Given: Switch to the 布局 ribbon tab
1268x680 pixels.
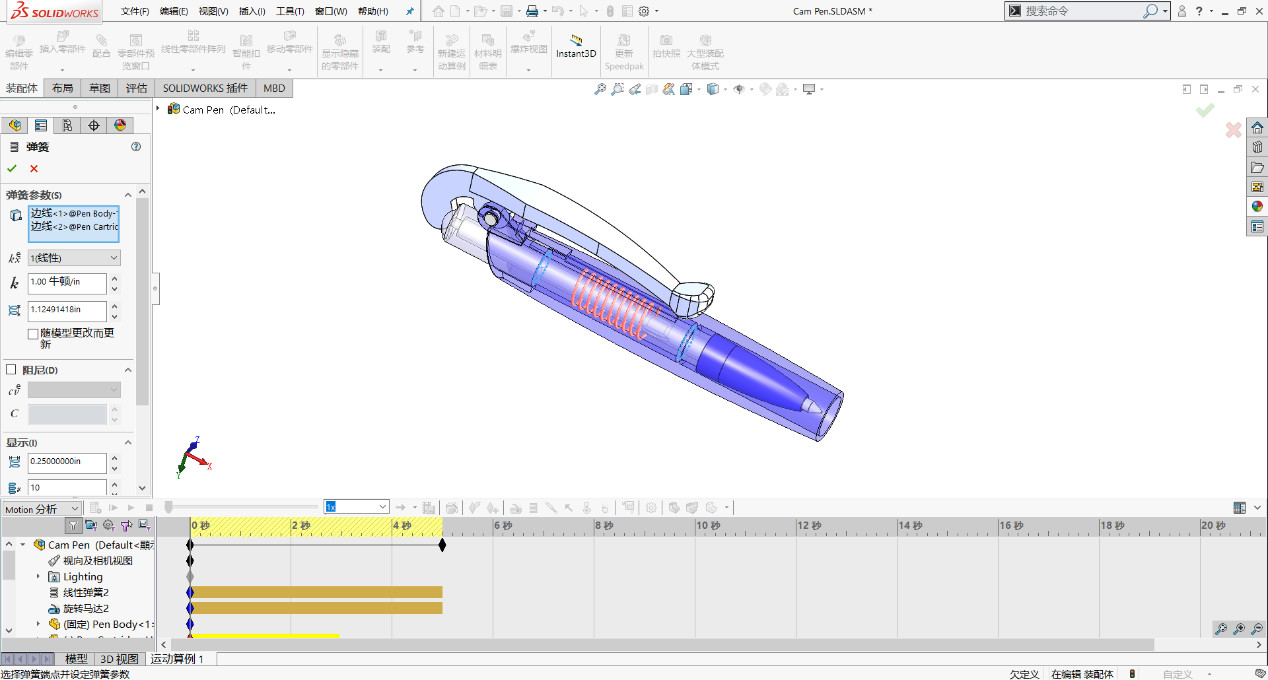Looking at the screenshot, I should (x=63, y=88).
